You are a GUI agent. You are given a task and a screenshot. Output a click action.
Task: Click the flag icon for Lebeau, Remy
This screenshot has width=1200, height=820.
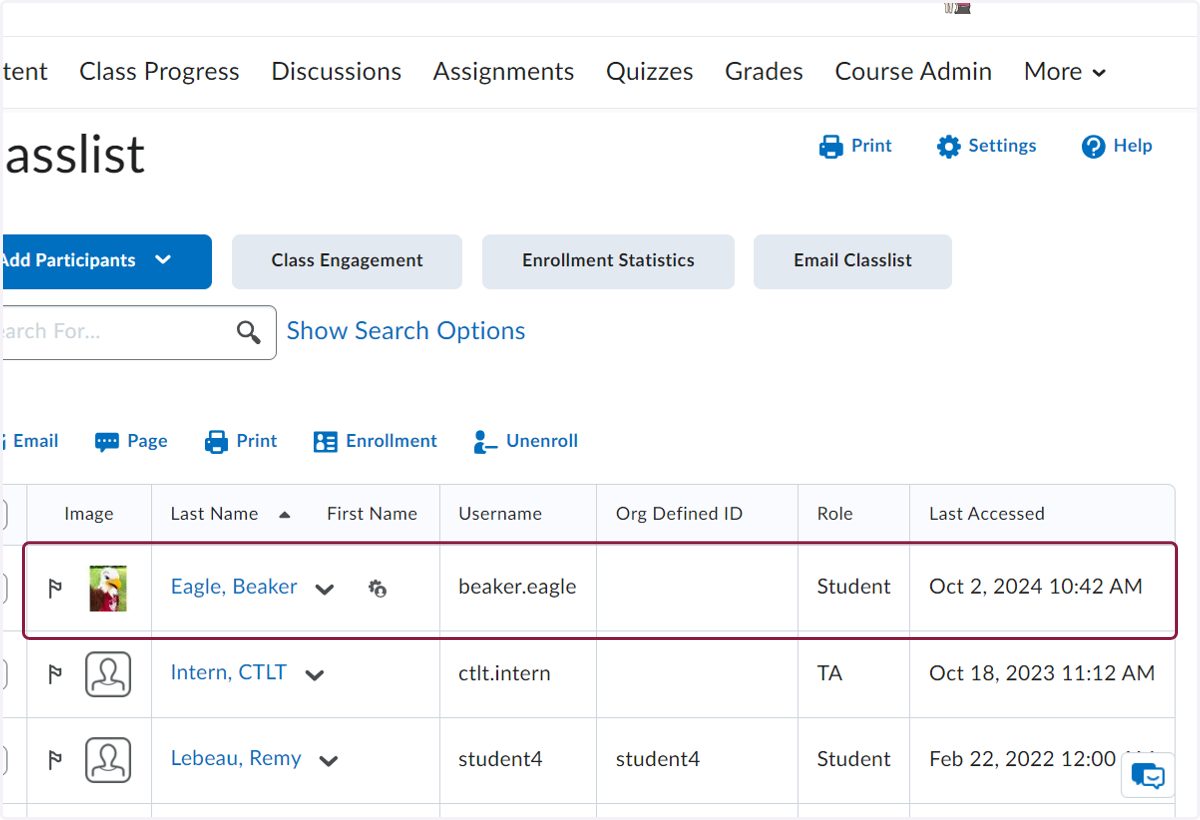coord(55,760)
